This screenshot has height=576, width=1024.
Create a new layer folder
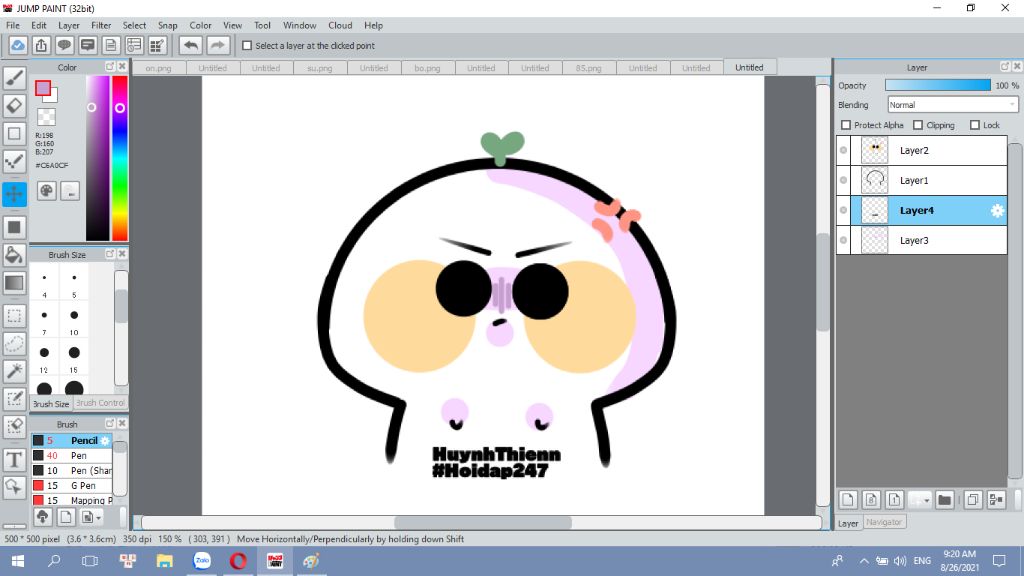point(944,500)
